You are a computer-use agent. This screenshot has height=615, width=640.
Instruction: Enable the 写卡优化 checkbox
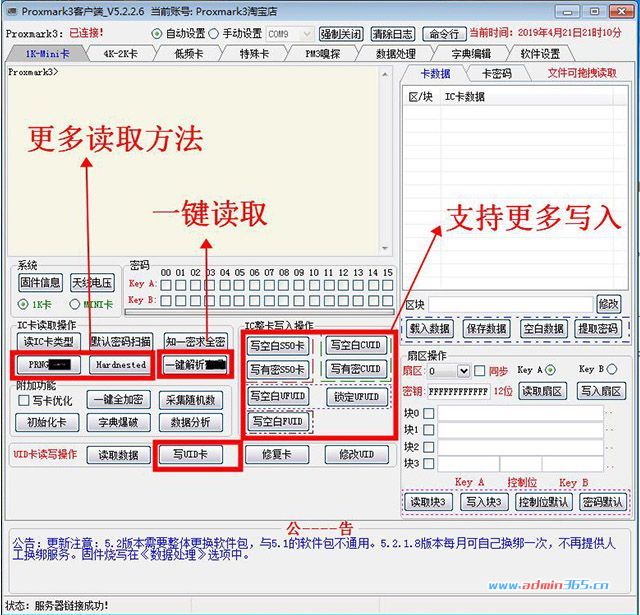coord(24,400)
